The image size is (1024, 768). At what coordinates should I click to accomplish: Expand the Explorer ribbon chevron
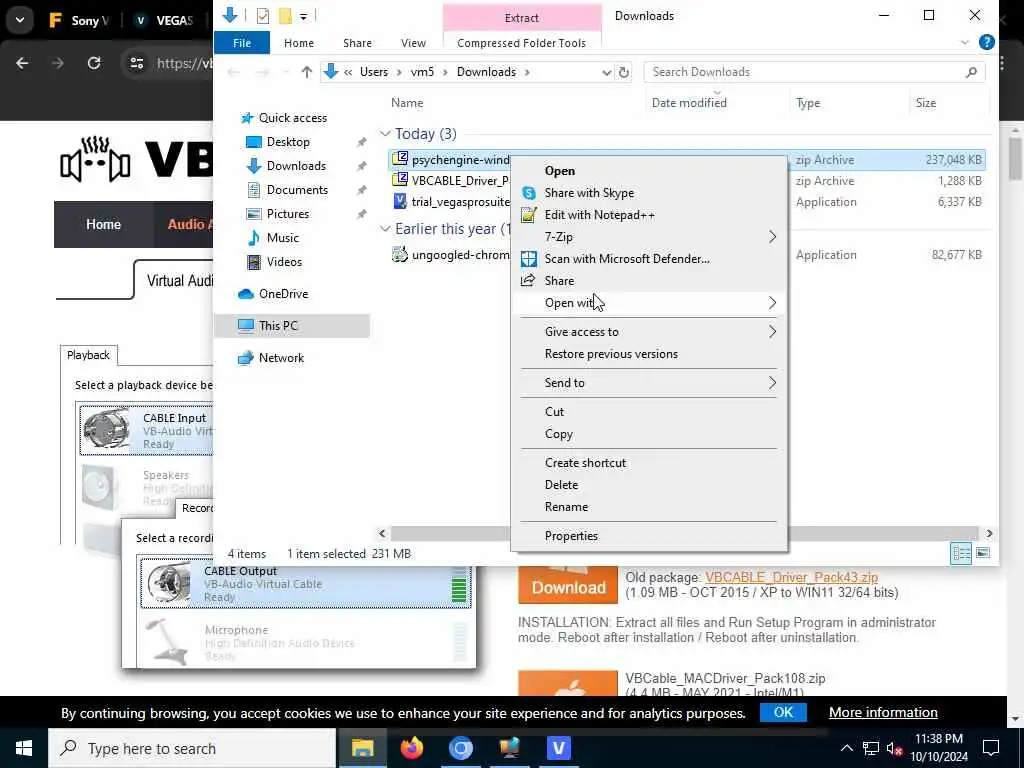tap(965, 43)
